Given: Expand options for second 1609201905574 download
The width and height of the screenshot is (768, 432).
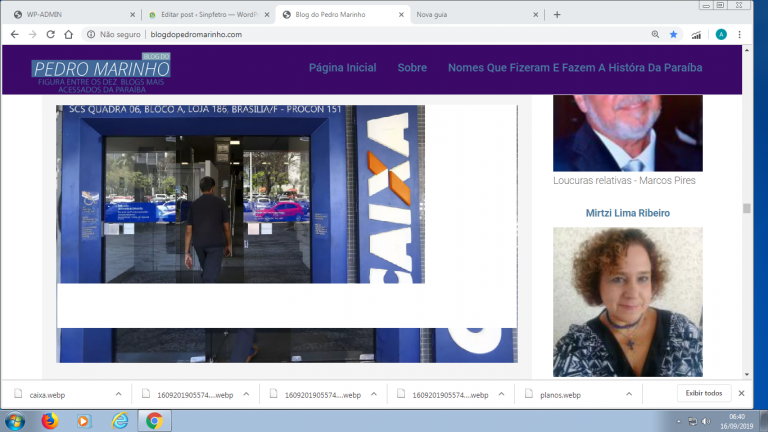Looking at the screenshot, I should pyautogui.click(x=374, y=394).
